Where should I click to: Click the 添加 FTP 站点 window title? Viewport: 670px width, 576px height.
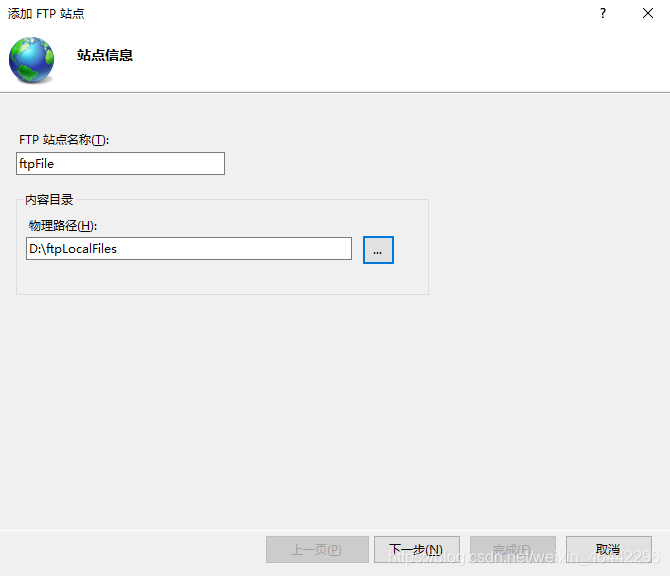[x=46, y=14]
